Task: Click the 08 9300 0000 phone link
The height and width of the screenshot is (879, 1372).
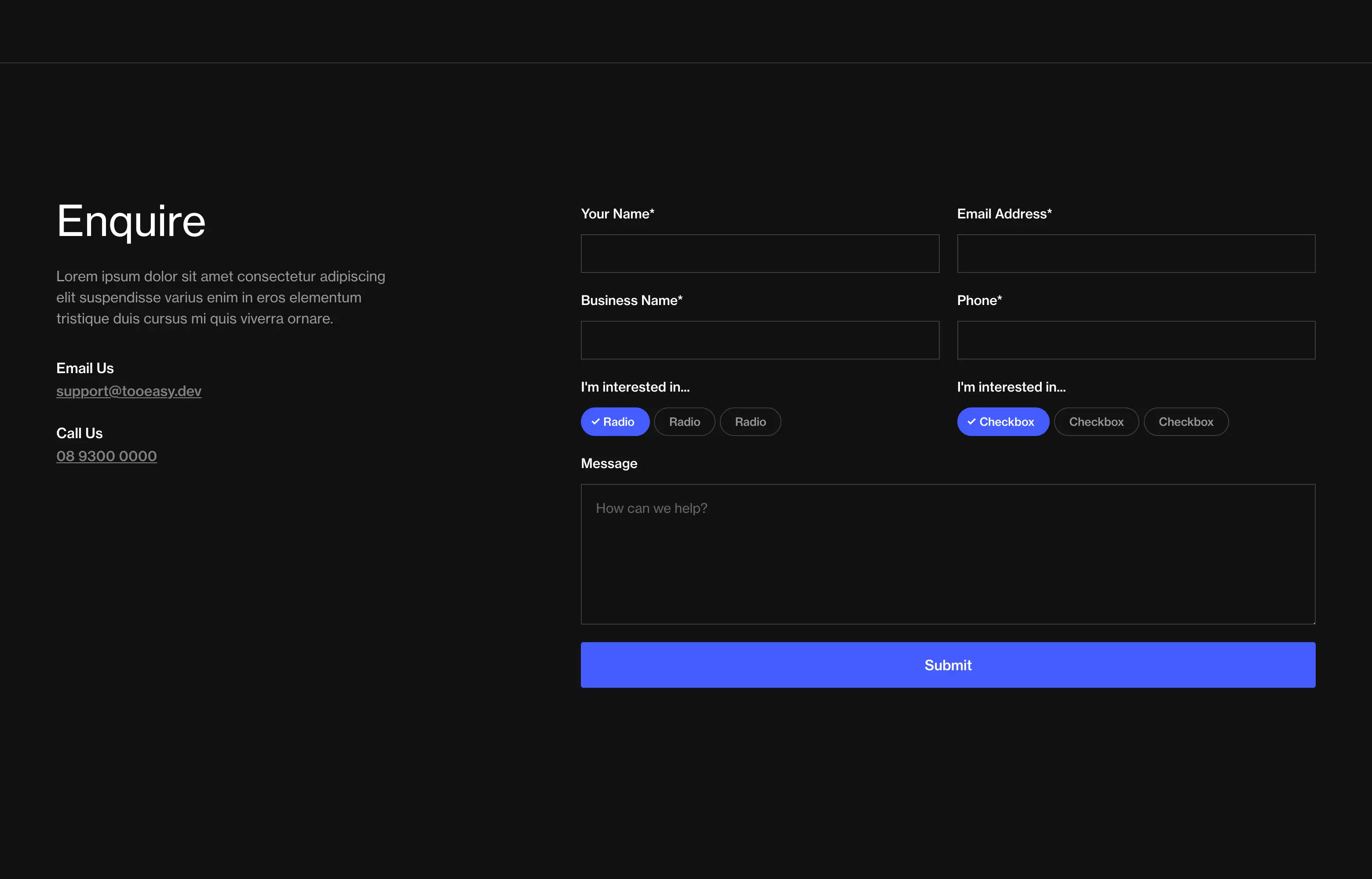Action: pyautogui.click(x=106, y=456)
